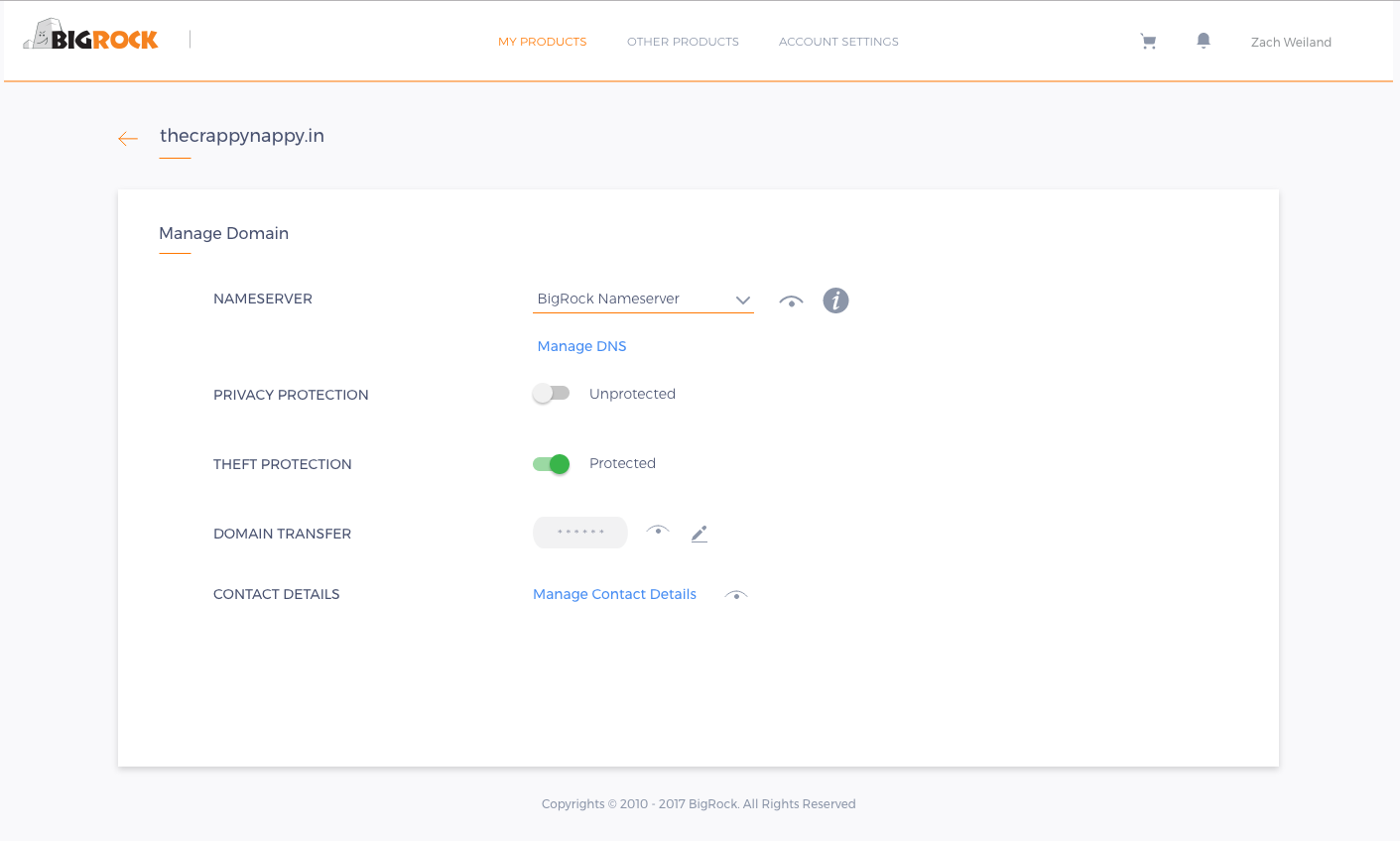Disable Theft Protection toggle
The image size is (1400, 841).
click(x=551, y=463)
